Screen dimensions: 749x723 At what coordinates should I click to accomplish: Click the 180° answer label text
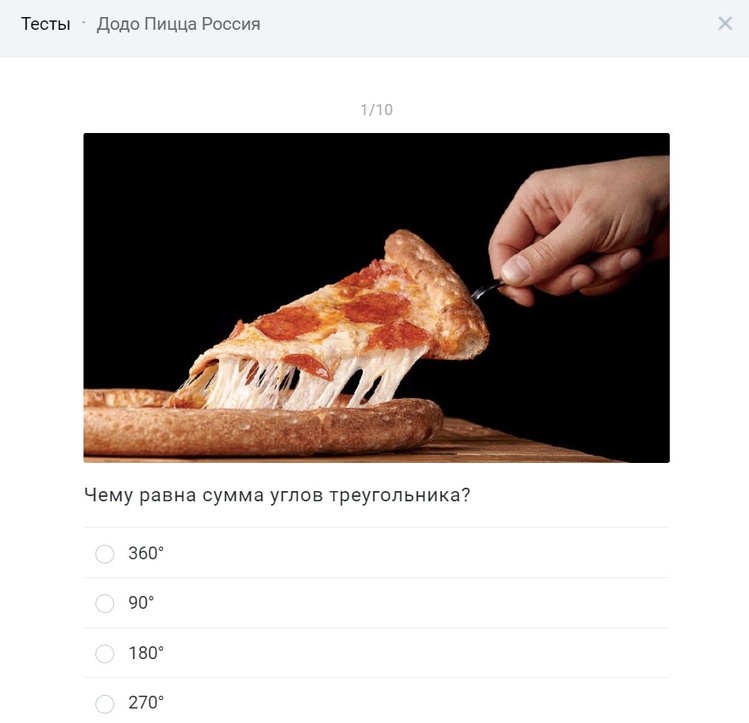pyautogui.click(x=146, y=653)
